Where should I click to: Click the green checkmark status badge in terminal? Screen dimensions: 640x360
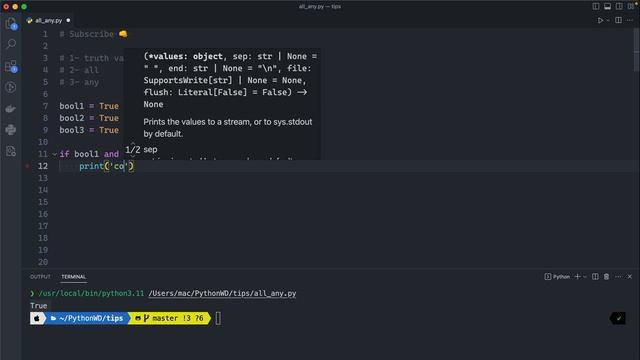tap(618, 318)
